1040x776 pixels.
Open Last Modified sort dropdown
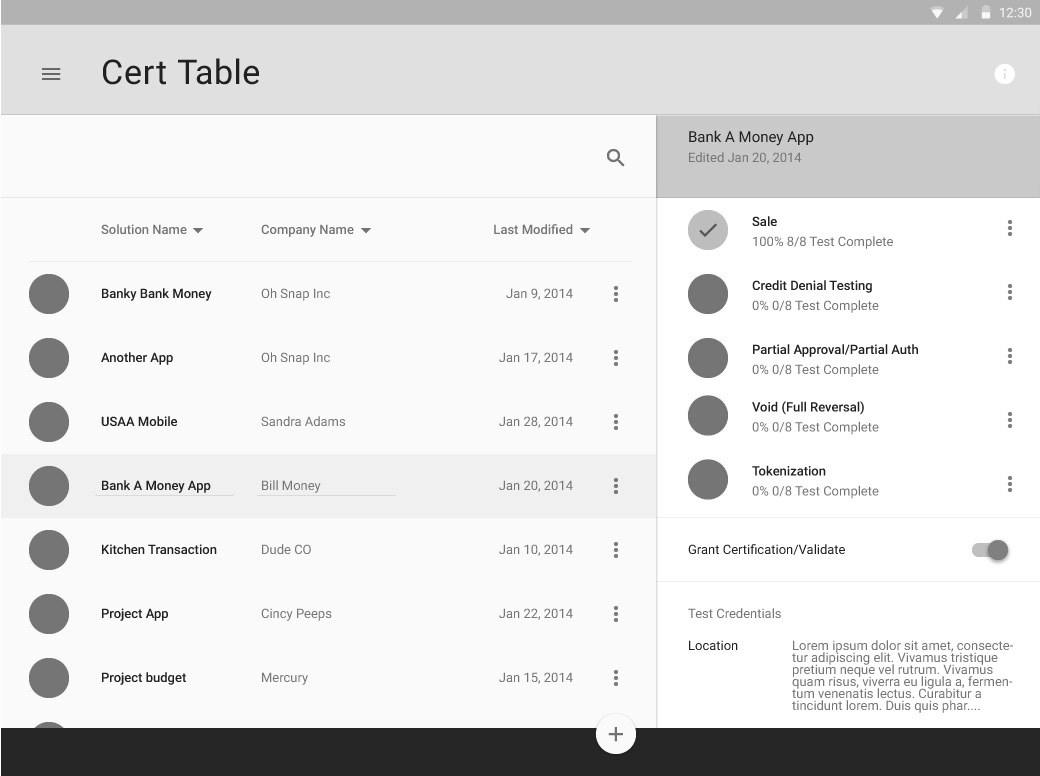pos(585,230)
